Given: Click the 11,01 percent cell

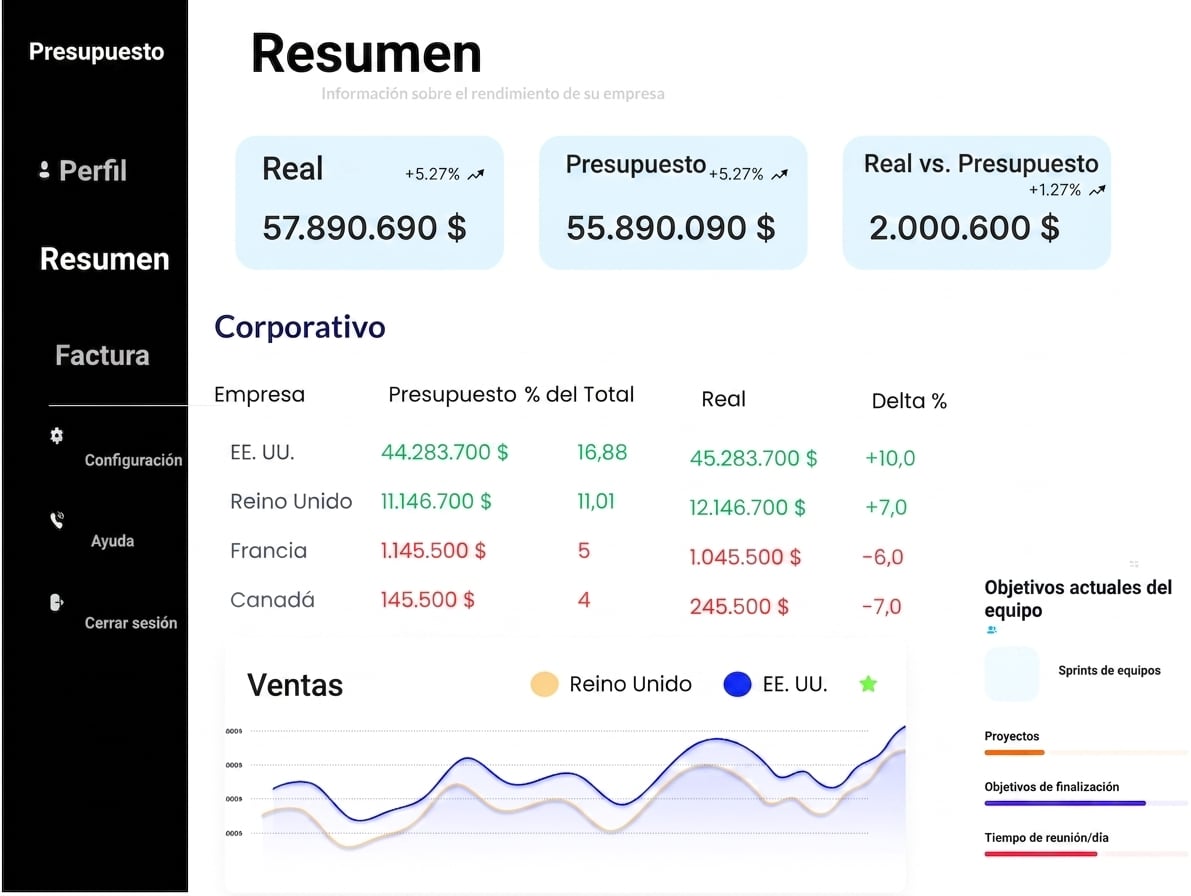Looking at the screenshot, I should coord(596,501).
